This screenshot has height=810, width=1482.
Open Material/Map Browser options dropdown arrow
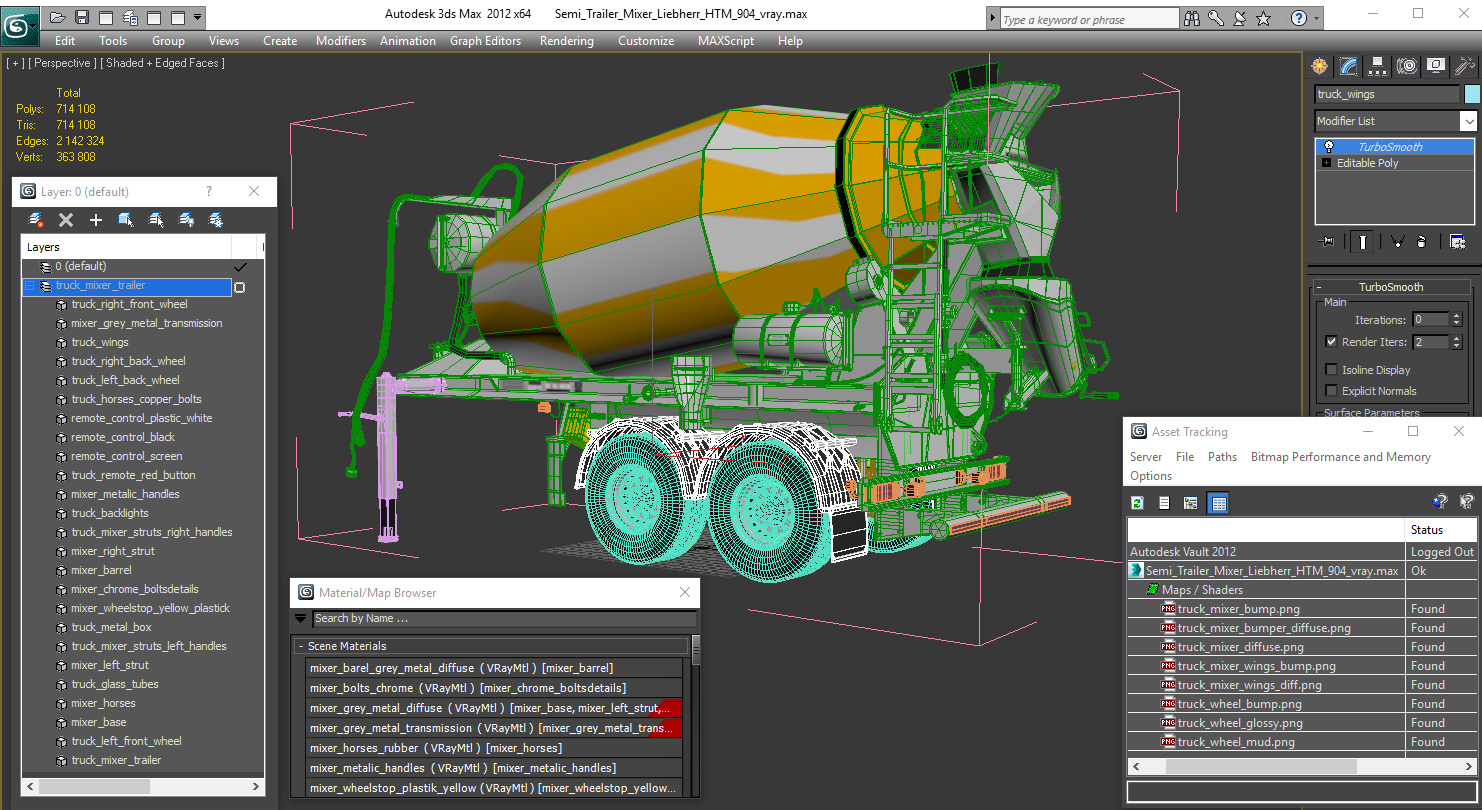coord(301,618)
